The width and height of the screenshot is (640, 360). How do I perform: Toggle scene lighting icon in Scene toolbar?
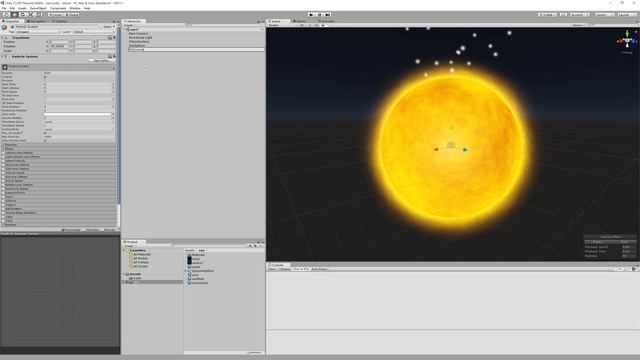(310, 25)
